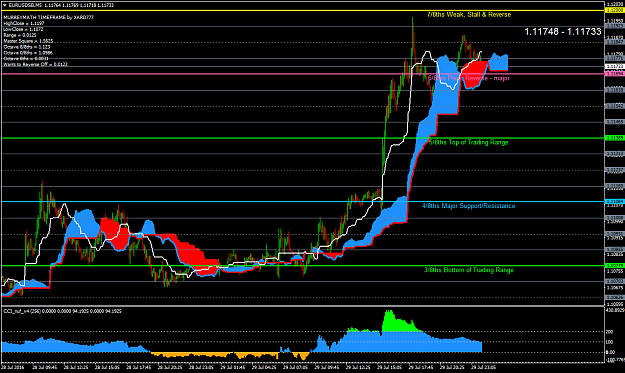
Task: Select the yellow 1.12000 price tag on axis
Action: tap(615, 10)
